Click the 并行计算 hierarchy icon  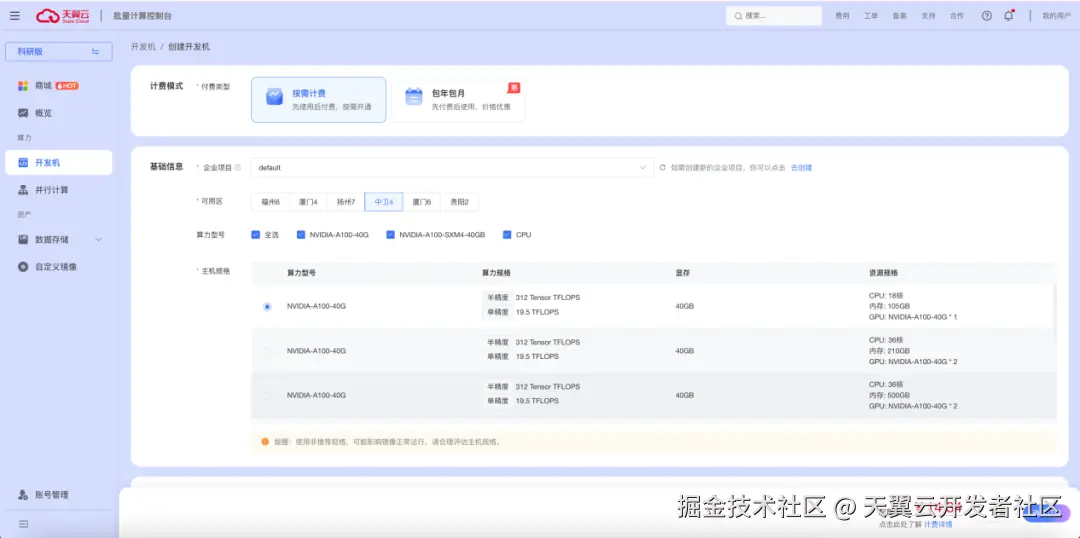[x=23, y=190]
